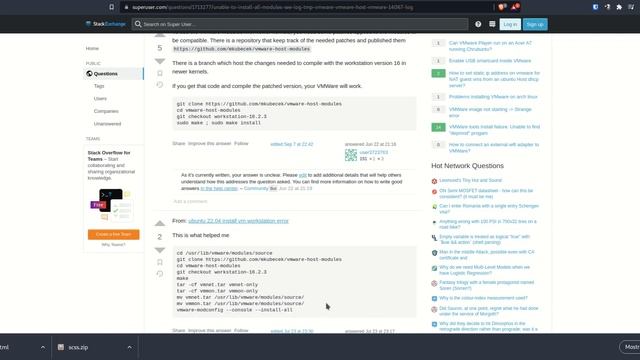
Task: Open the first answer author's username link
Action: coord(373,152)
